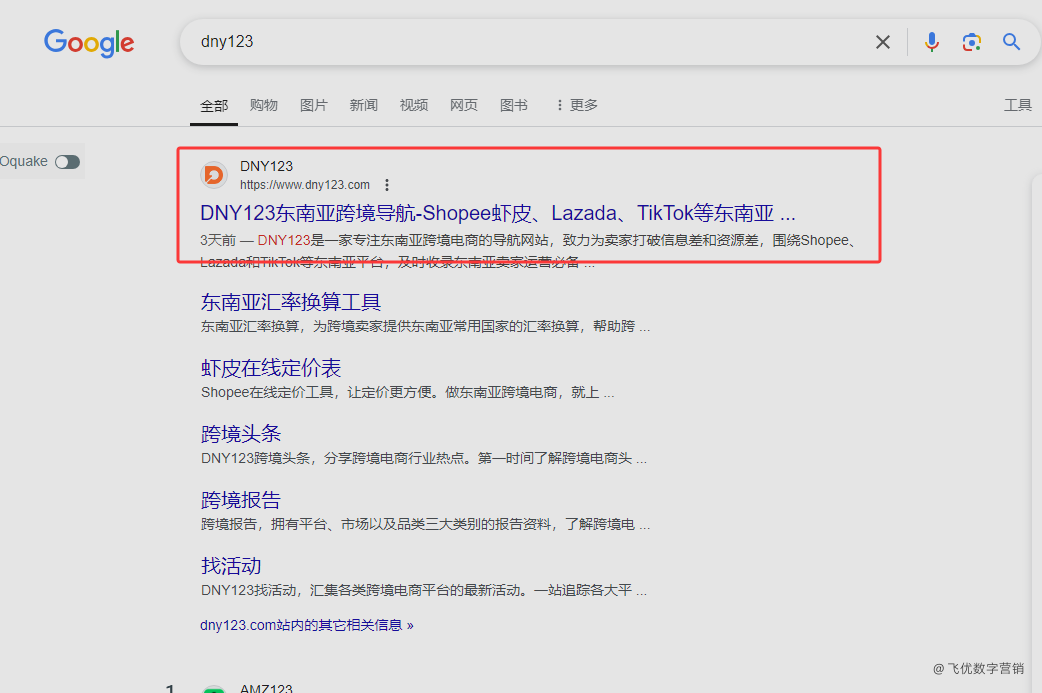Click the DNY123 orange site favicon
The image size is (1042, 693).
pyautogui.click(x=214, y=175)
